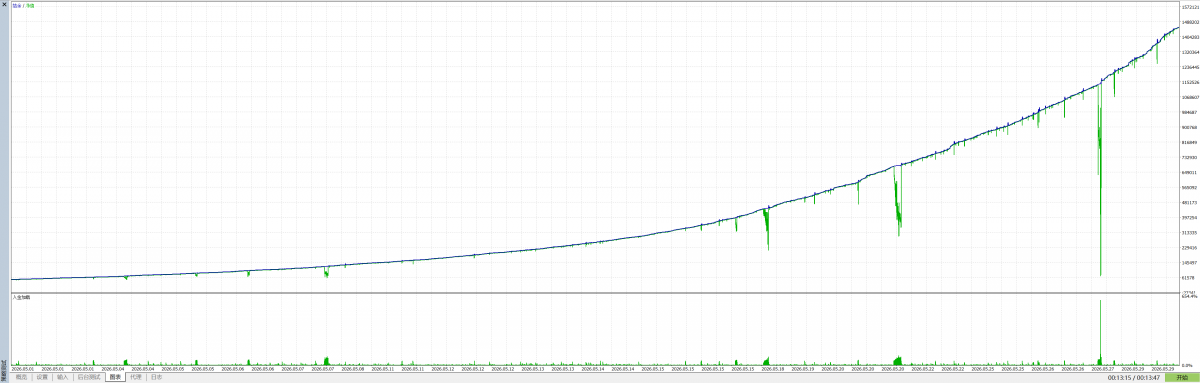Select the 输入 tab
Viewport: 1200px width, 383px height.
[x=63, y=377]
